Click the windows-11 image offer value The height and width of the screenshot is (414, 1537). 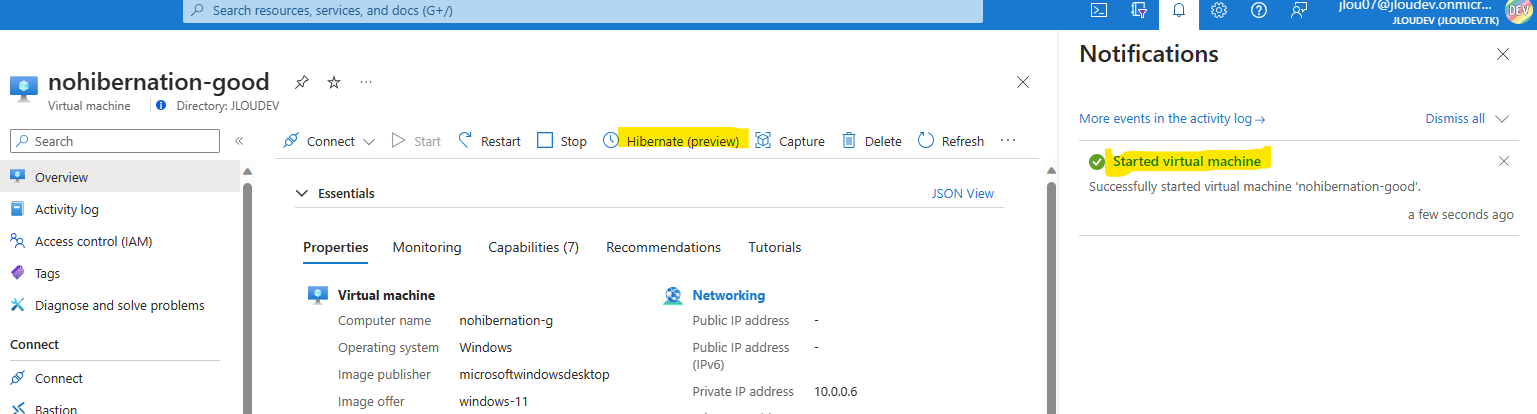point(493,401)
